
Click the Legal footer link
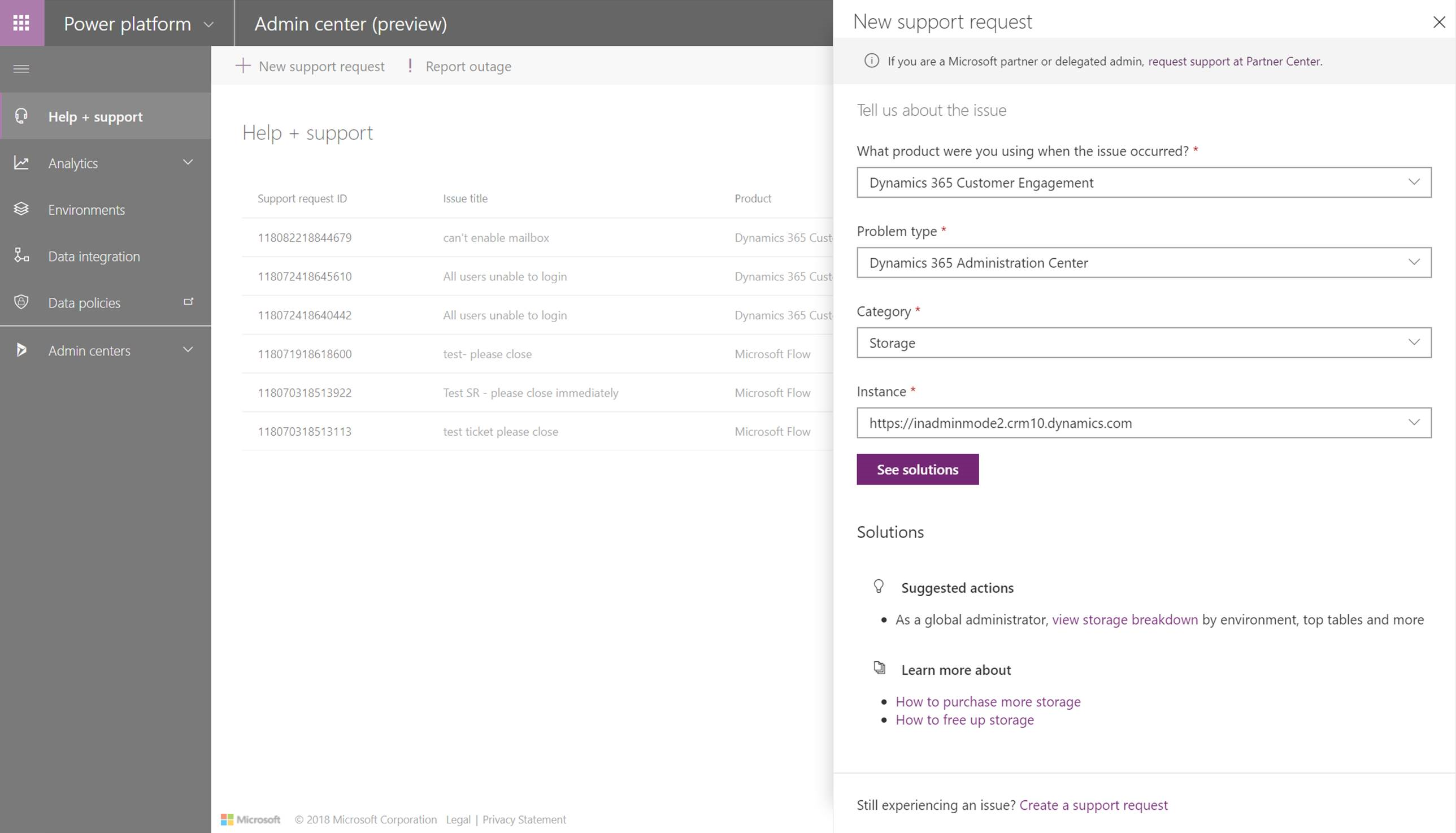tap(458, 819)
